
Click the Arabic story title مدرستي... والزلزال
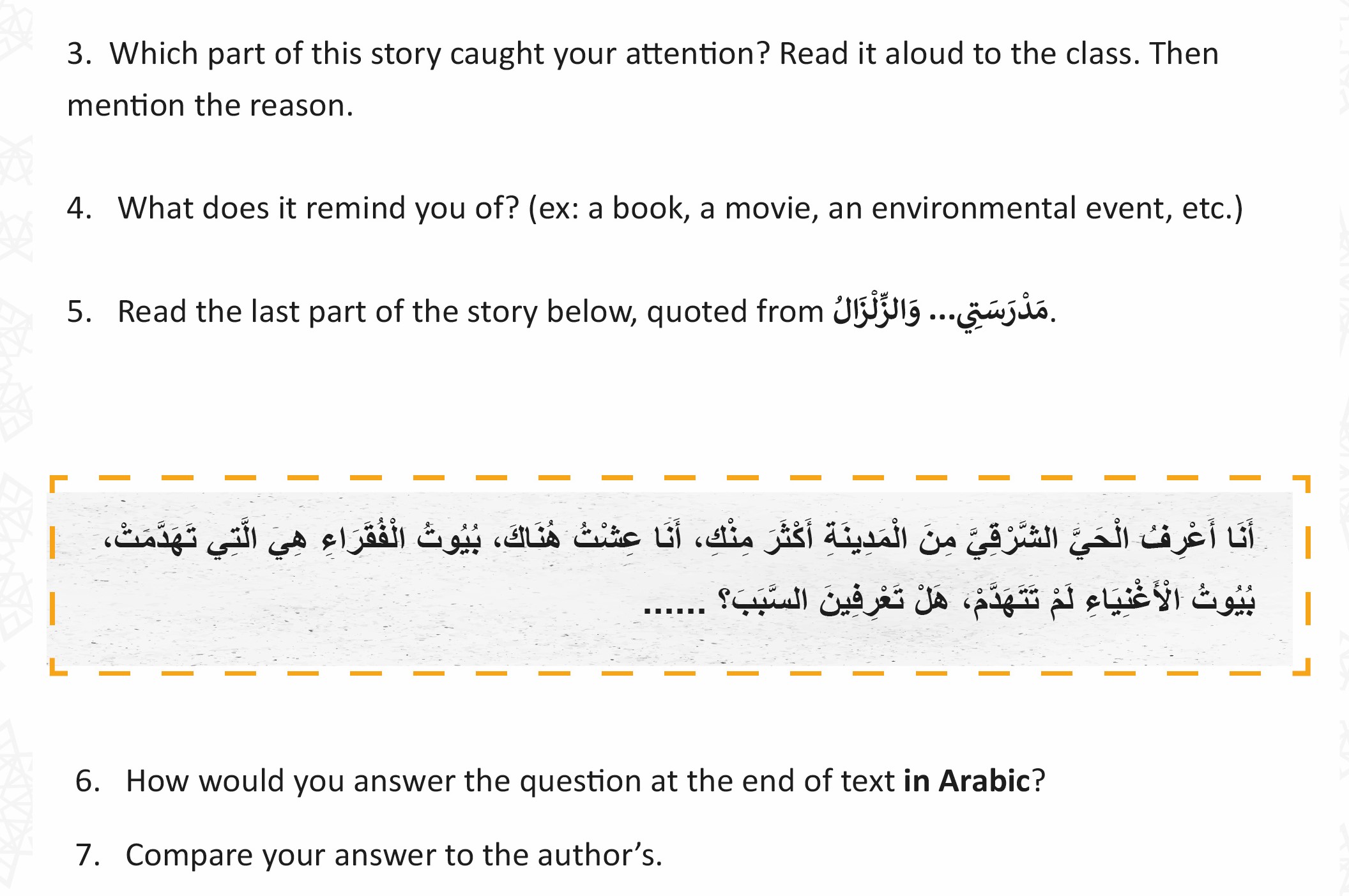click(x=941, y=312)
